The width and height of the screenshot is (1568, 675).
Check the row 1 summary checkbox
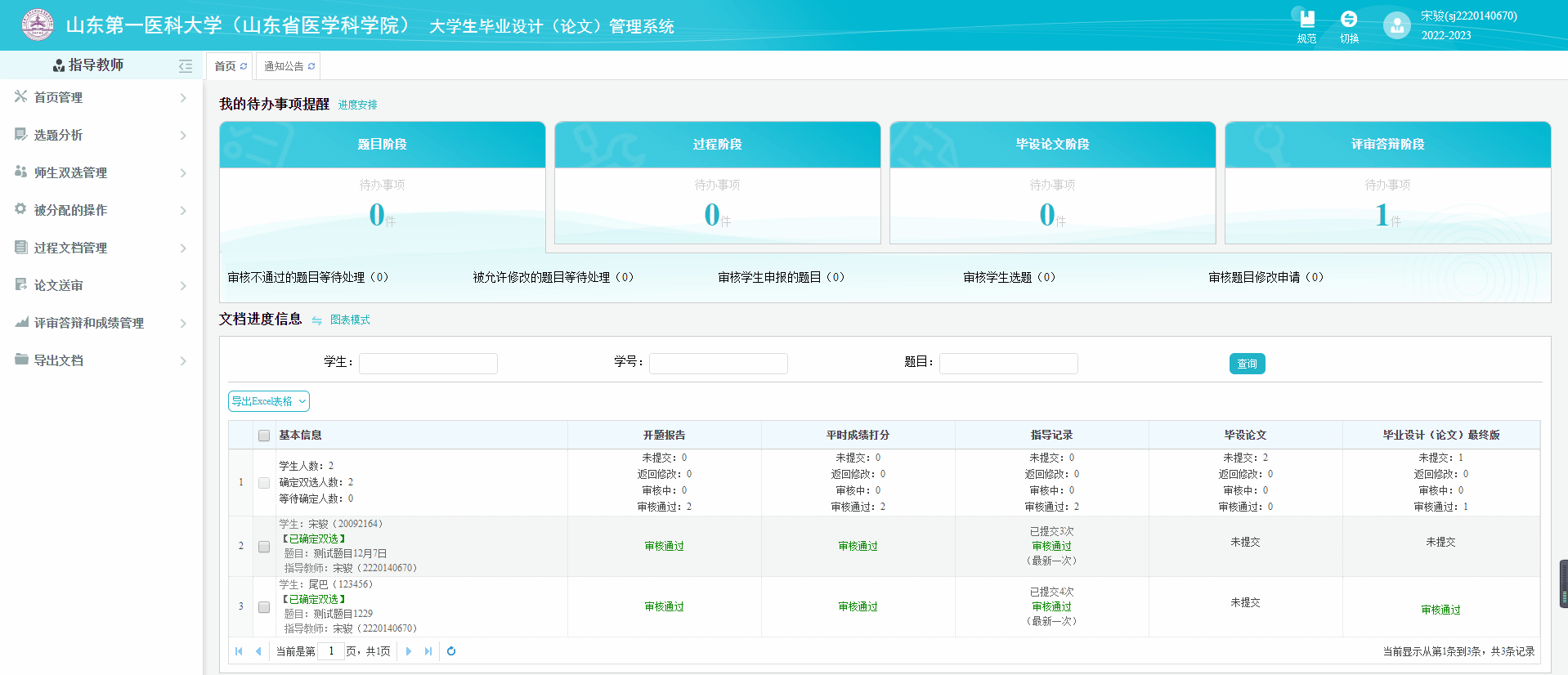click(x=264, y=483)
